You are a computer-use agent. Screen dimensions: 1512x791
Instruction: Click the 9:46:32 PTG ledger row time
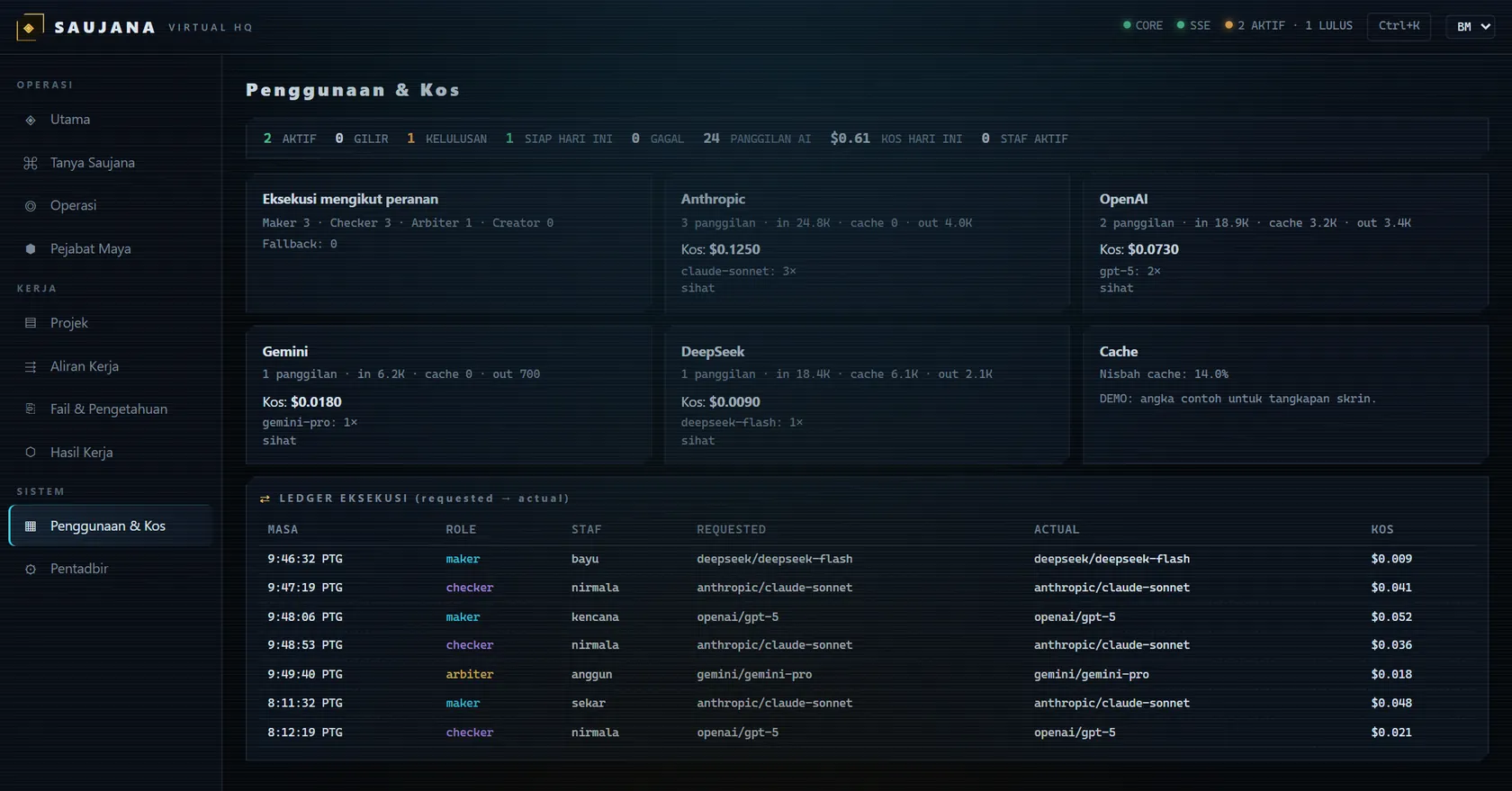point(305,559)
